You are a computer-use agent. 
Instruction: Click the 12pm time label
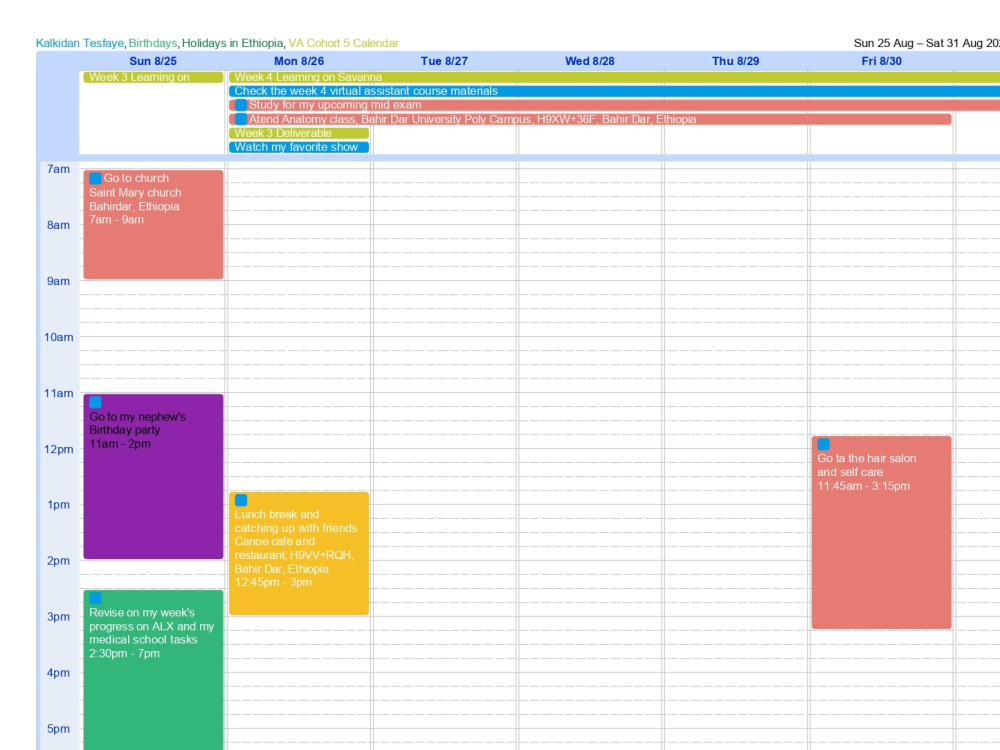(x=58, y=450)
